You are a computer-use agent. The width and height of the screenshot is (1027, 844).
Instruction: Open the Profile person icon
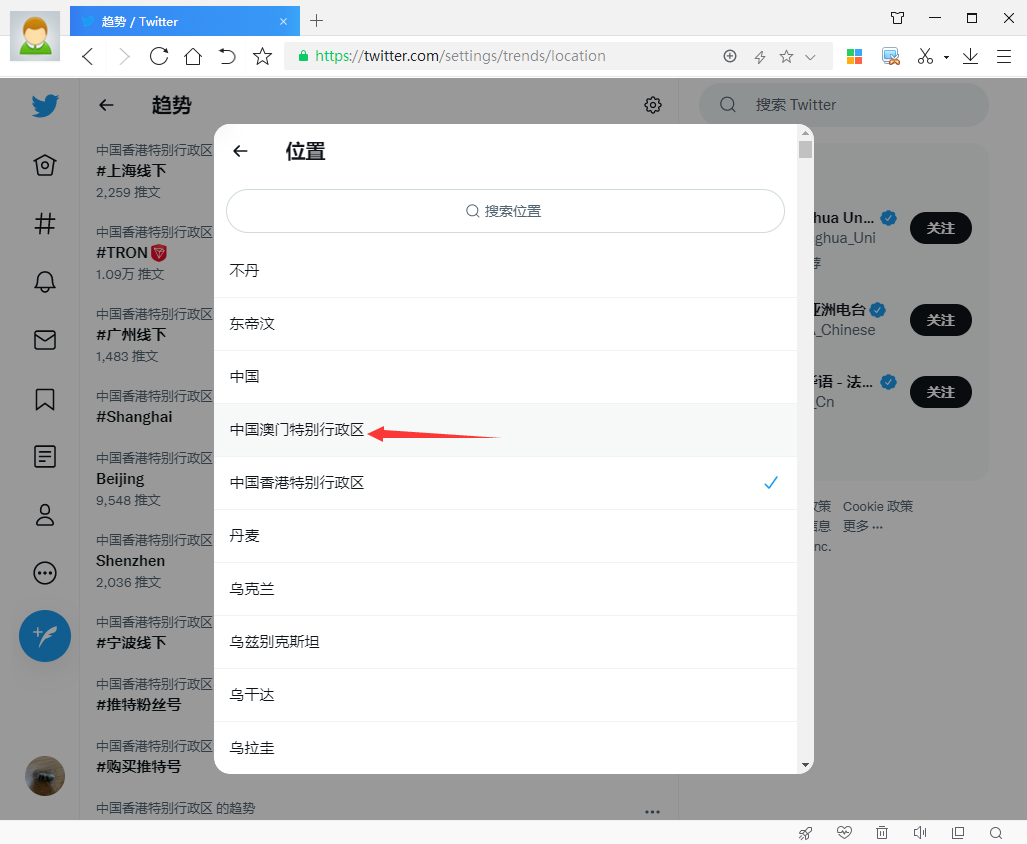[45, 515]
